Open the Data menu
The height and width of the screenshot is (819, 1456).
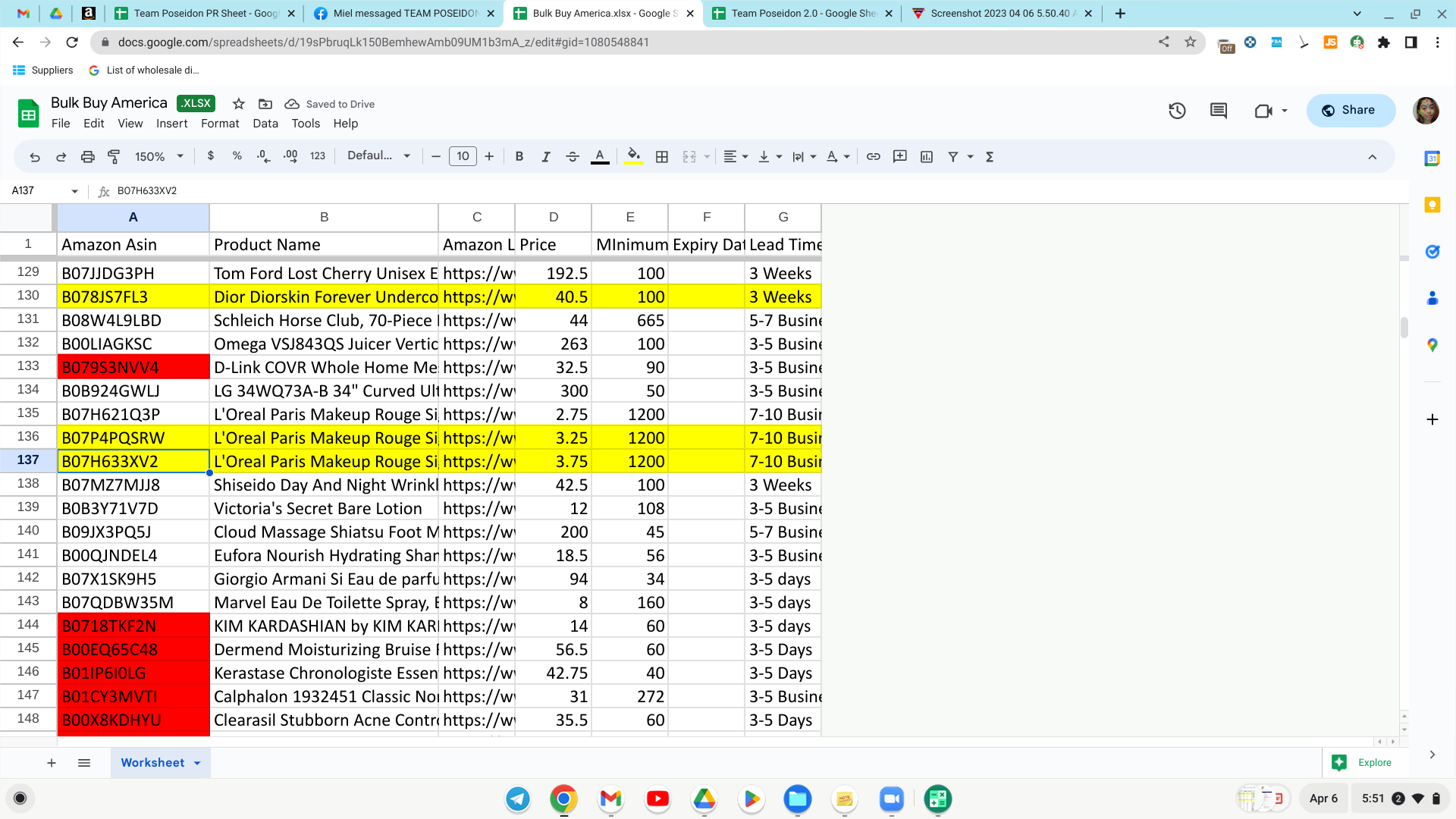(x=265, y=124)
